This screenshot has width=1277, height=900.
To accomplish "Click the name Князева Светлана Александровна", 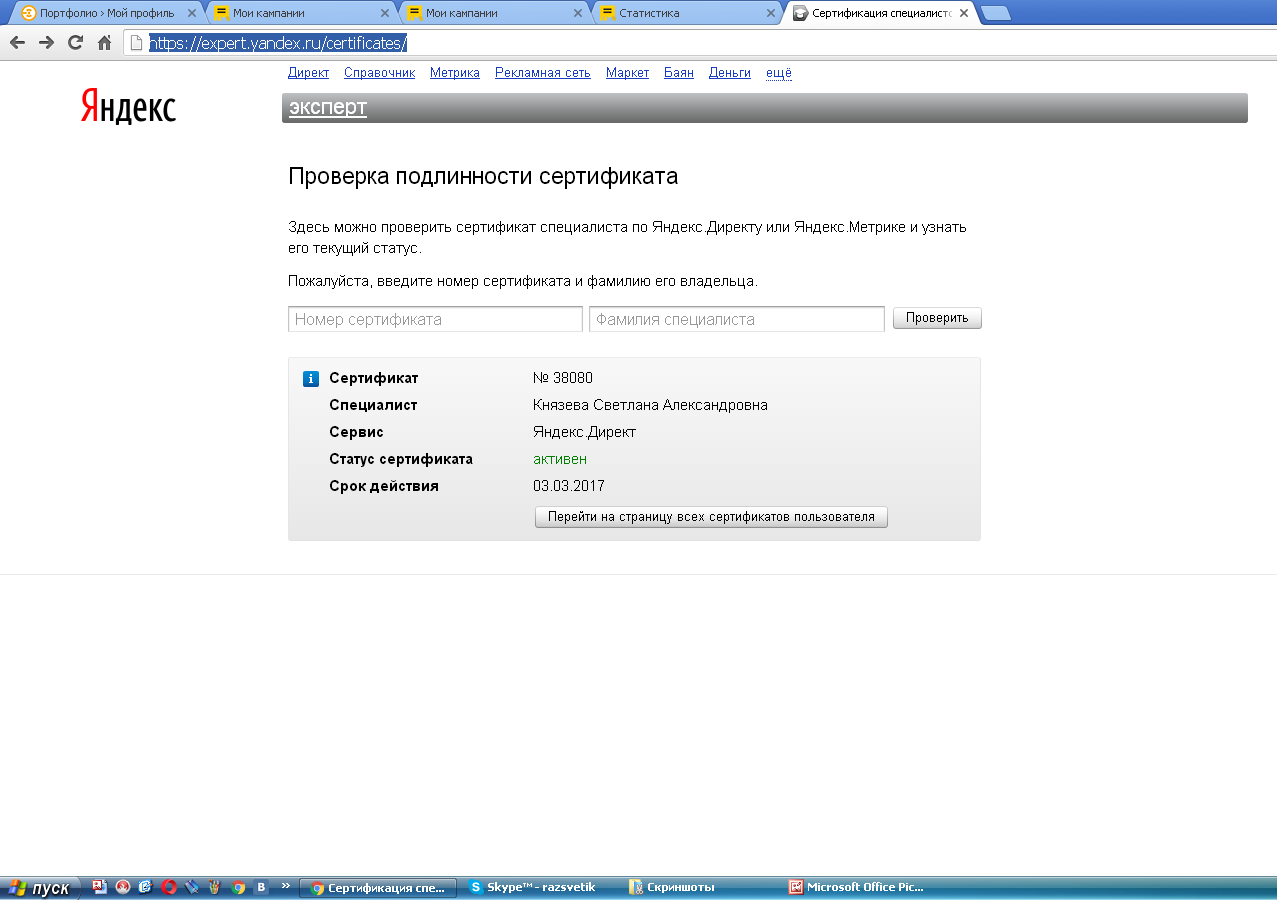I will (650, 405).
